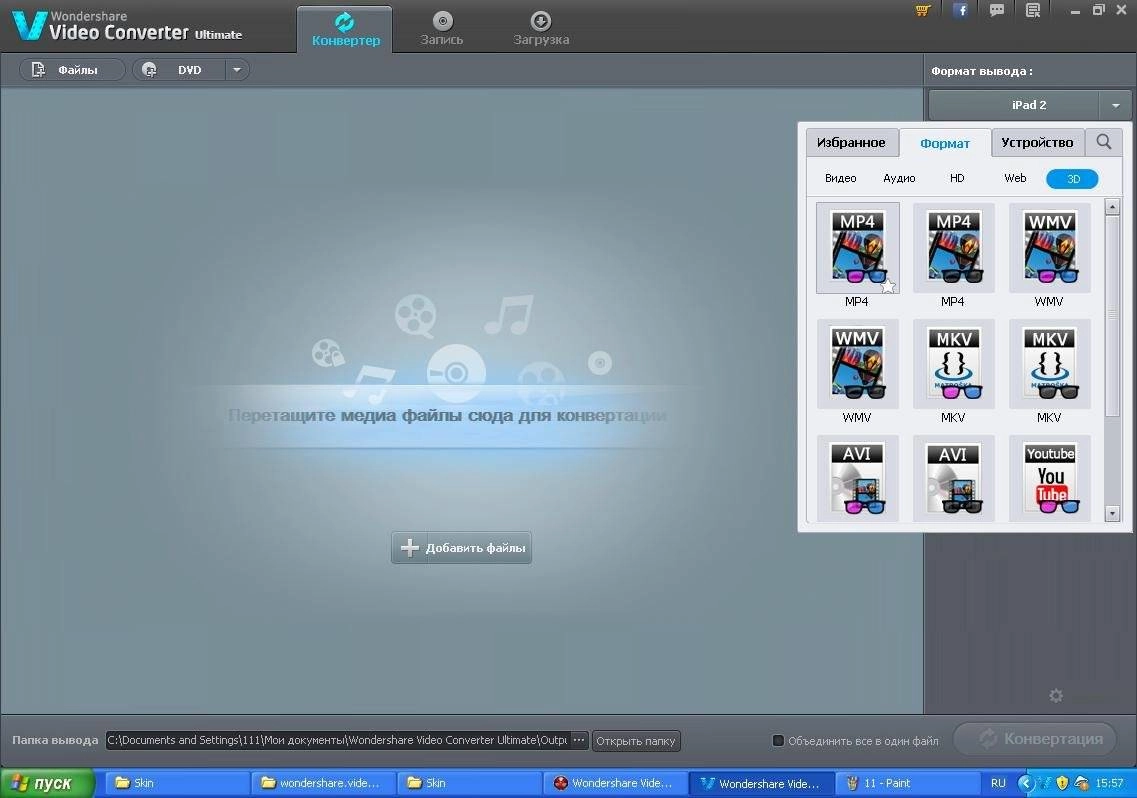Image resolution: width=1137 pixels, height=798 pixels.
Task: Expand hidden tray icons chevron
Action: coord(1025,783)
